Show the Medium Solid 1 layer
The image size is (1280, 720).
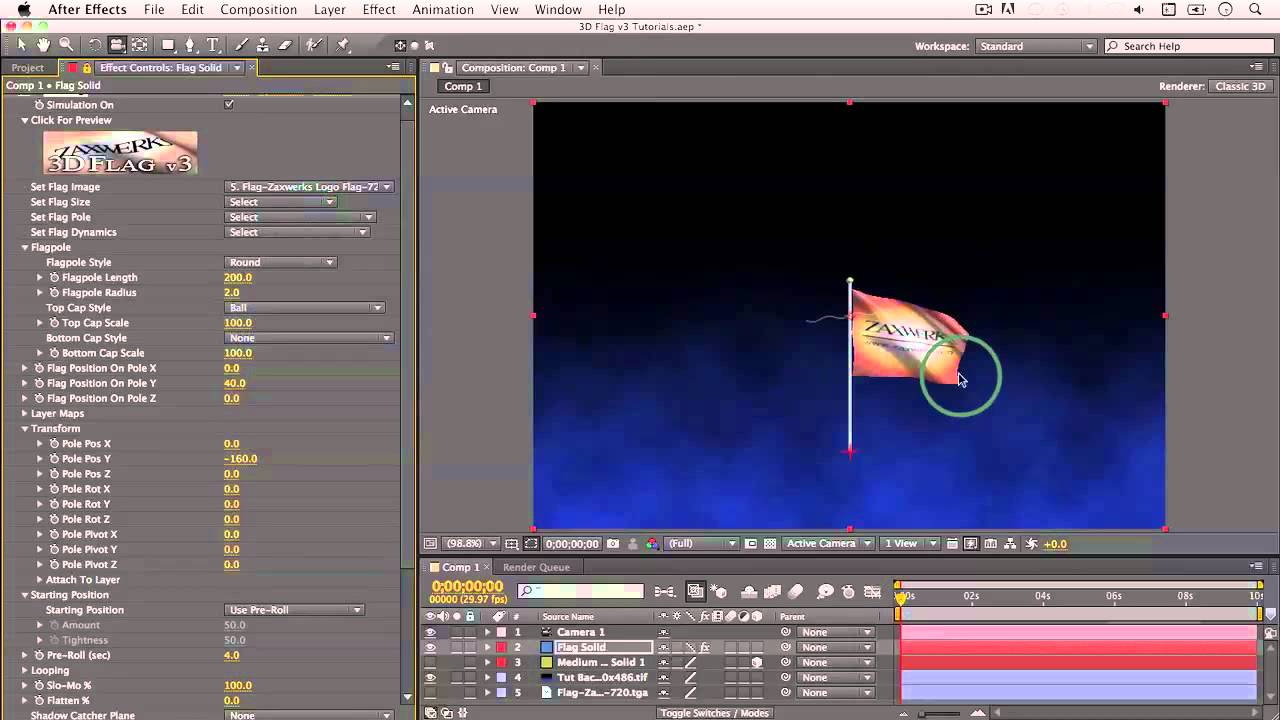pyautogui.click(x=430, y=662)
